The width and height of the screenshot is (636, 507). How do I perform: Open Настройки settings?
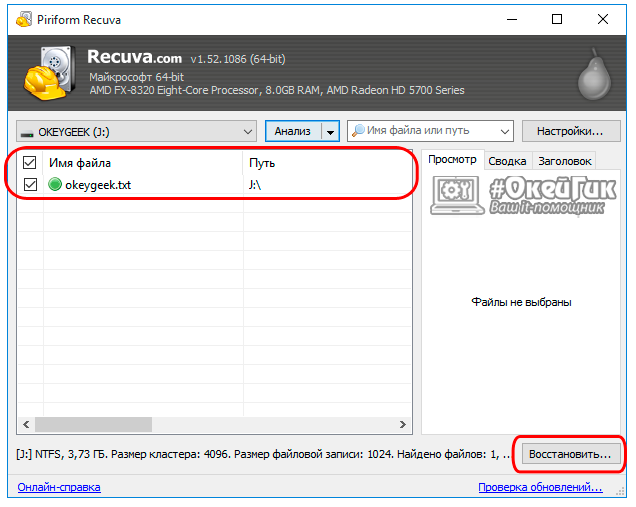[x=571, y=131]
